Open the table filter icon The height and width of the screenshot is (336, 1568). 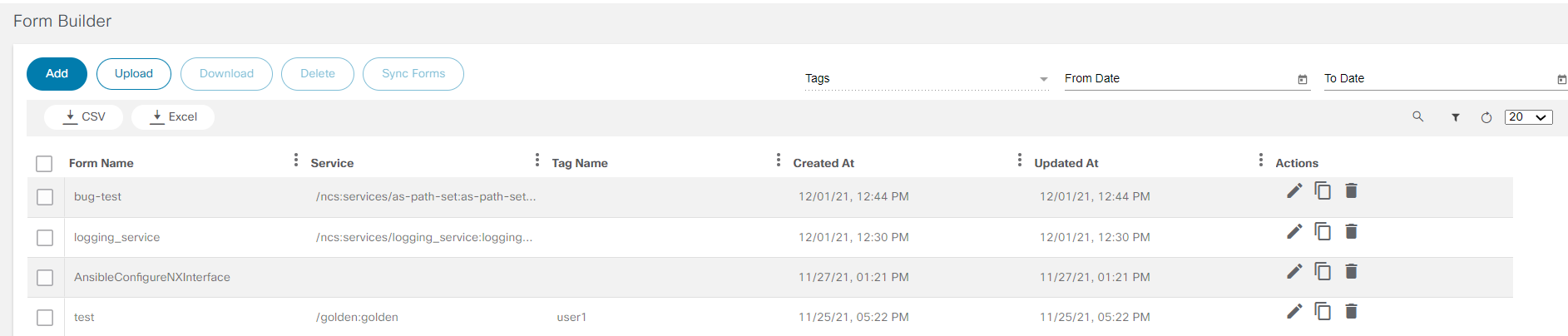pyautogui.click(x=1456, y=117)
